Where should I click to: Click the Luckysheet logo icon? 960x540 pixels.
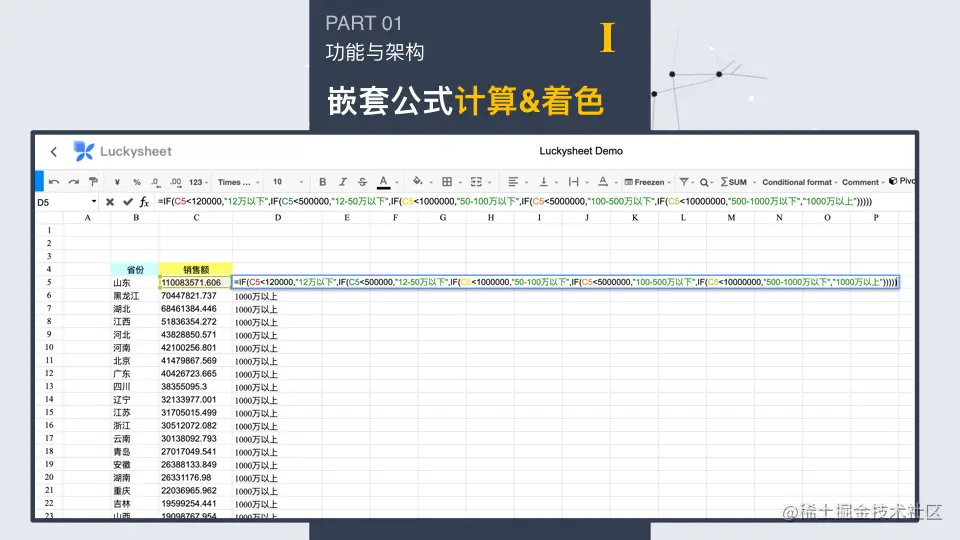[x=84, y=151]
